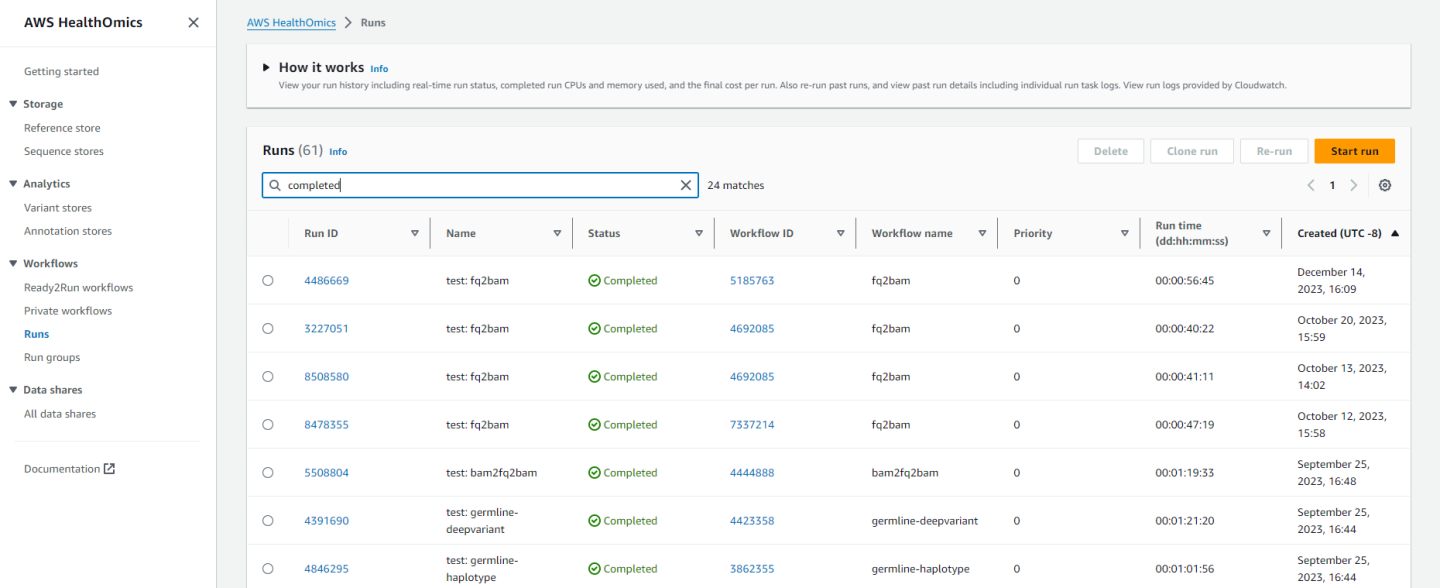Sort by Priority column arrow
1440x588 pixels.
click(1124, 233)
